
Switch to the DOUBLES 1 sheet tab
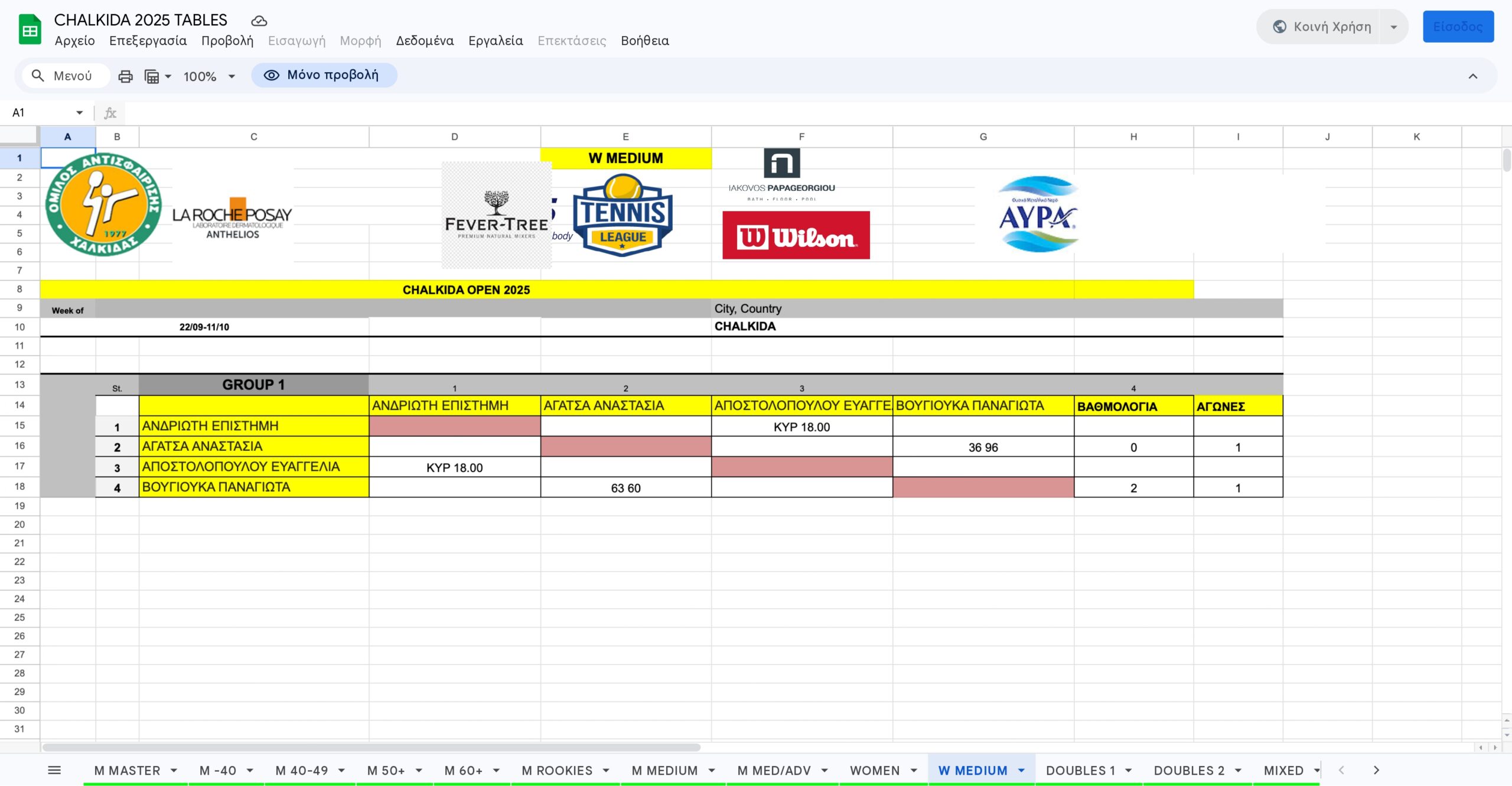[x=1080, y=770]
